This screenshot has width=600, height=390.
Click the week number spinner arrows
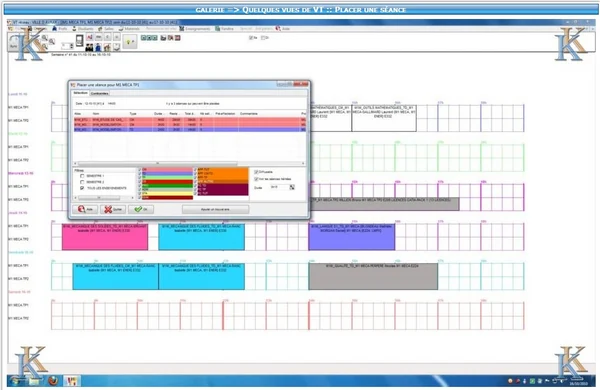[72, 46]
